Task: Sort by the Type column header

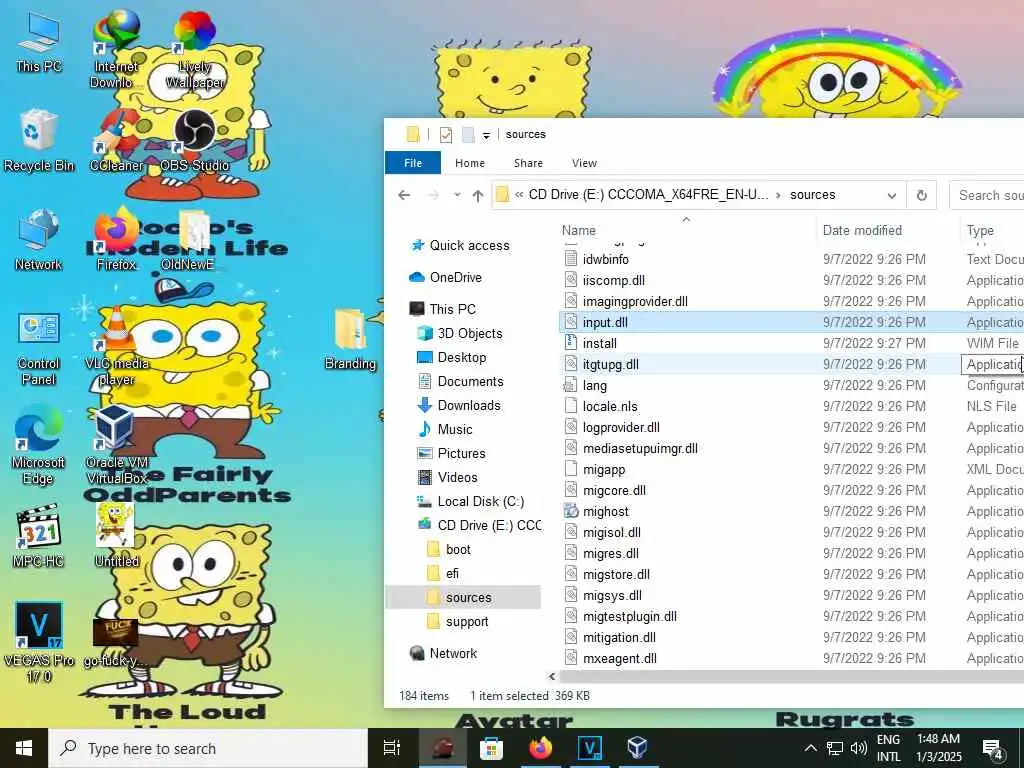Action: tap(991, 230)
